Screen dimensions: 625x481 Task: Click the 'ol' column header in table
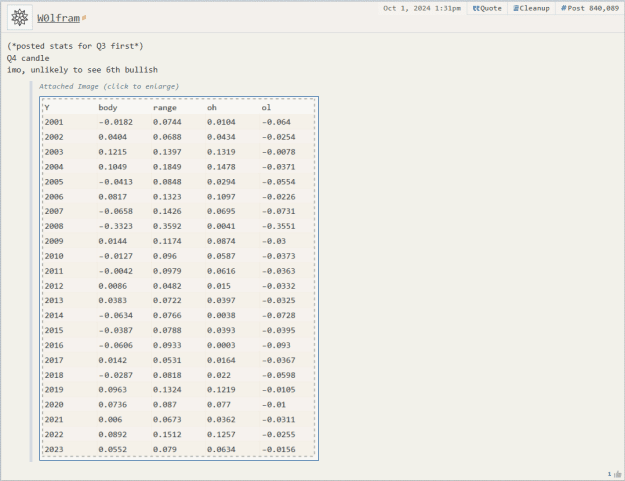(266, 108)
